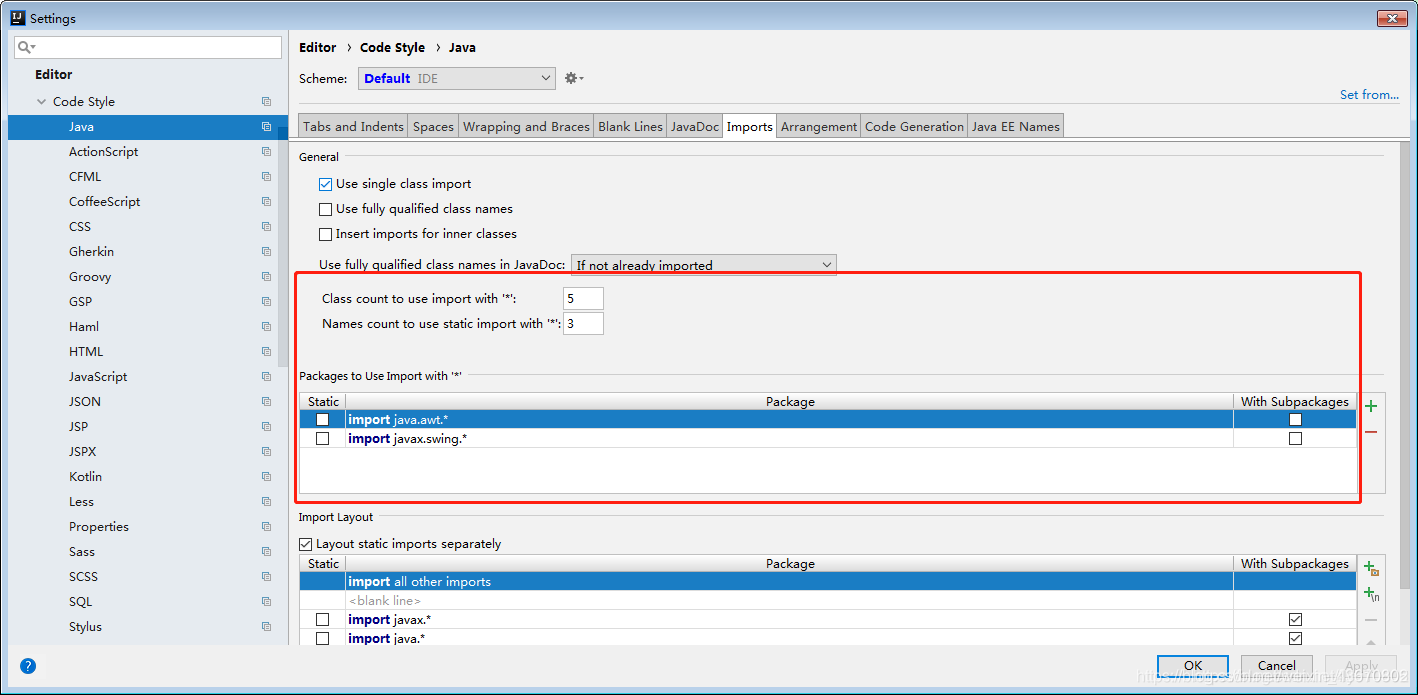The height and width of the screenshot is (695, 1418).
Task: Click the copy icon beside JavaScript
Action: point(266,377)
